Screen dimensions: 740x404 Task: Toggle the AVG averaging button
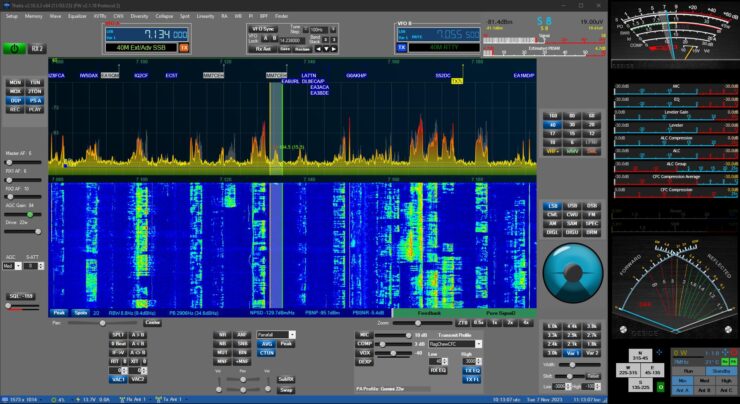[x=267, y=344]
